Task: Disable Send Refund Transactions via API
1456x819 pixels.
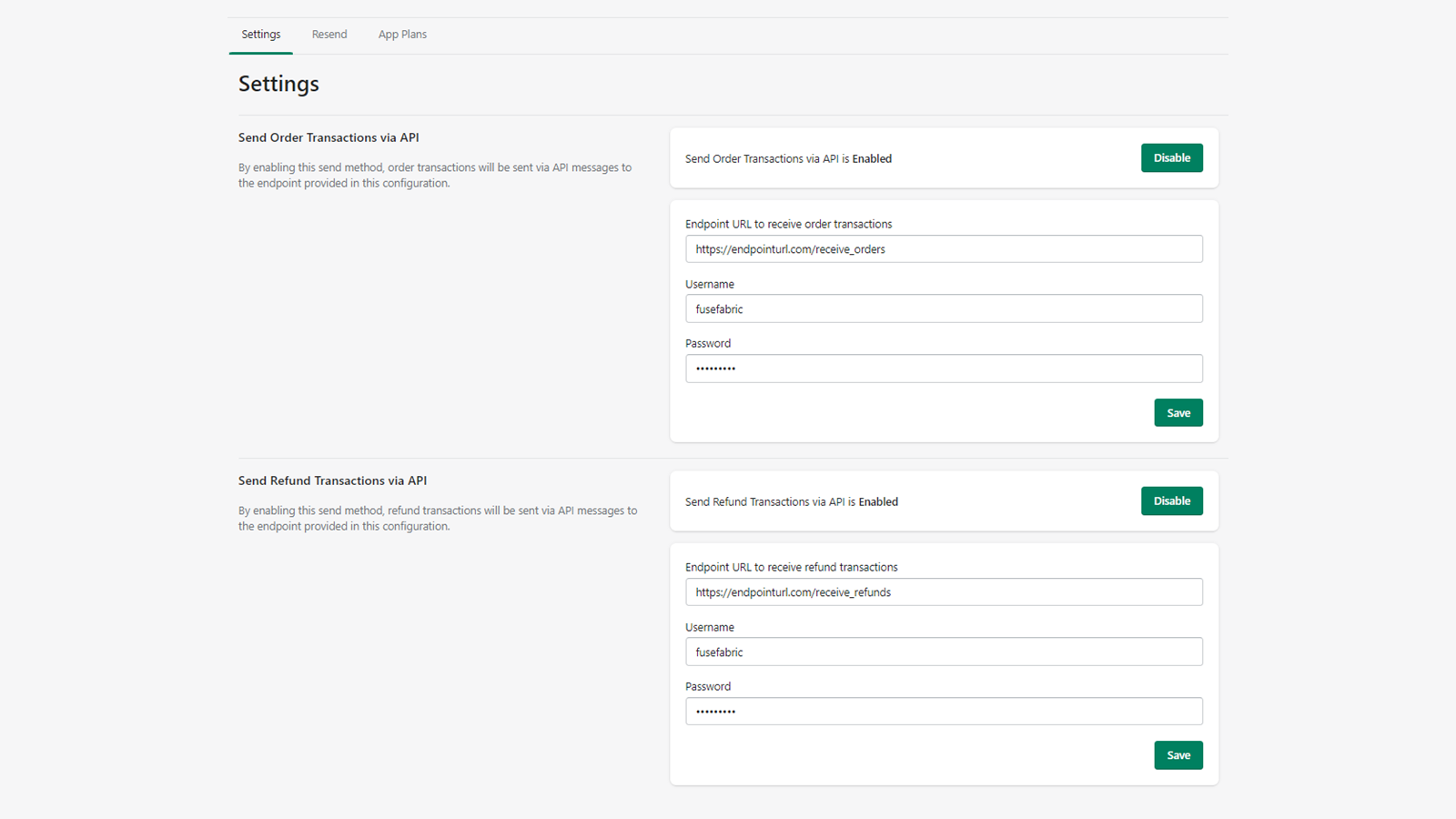Action: (x=1171, y=501)
